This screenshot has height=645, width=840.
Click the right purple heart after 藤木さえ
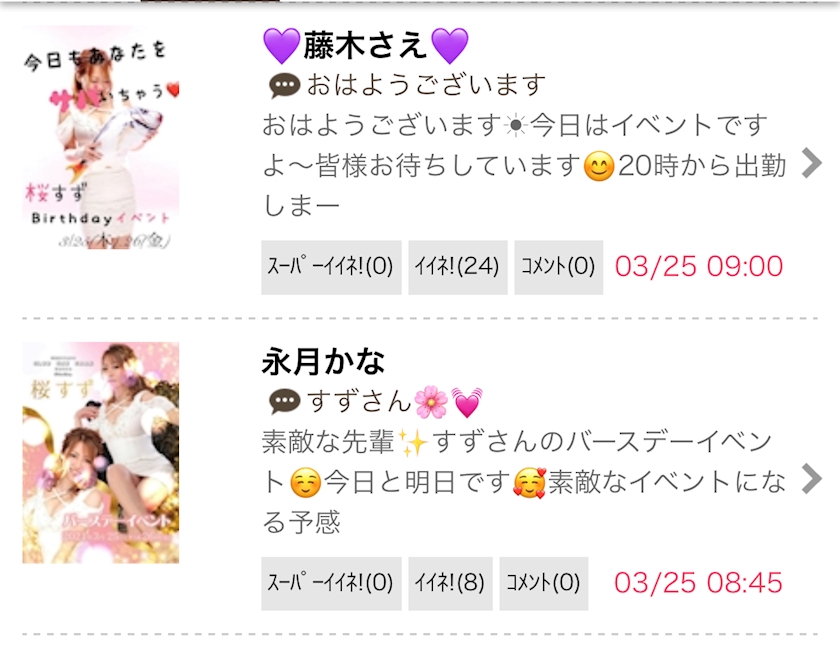click(449, 46)
